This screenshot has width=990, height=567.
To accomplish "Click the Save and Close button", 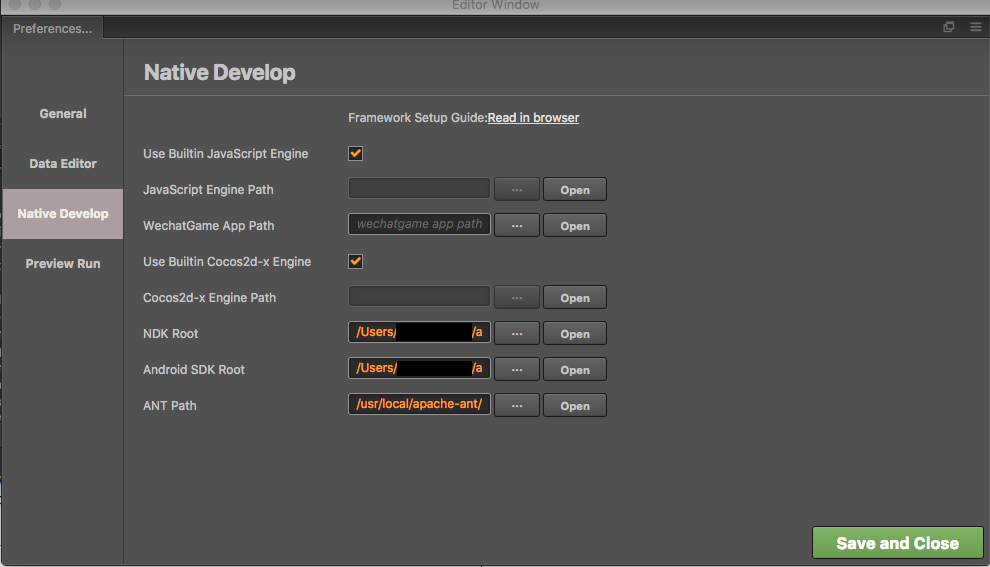I will (897, 543).
